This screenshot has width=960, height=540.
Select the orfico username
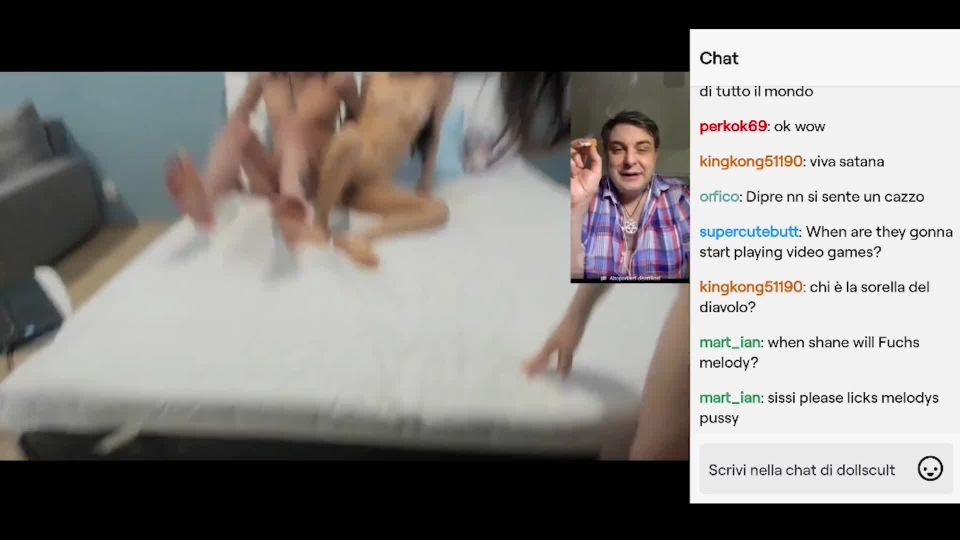pyautogui.click(x=719, y=197)
